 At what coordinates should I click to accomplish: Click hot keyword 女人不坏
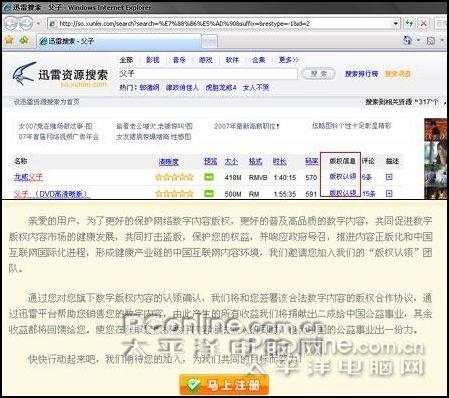point(256,88)
